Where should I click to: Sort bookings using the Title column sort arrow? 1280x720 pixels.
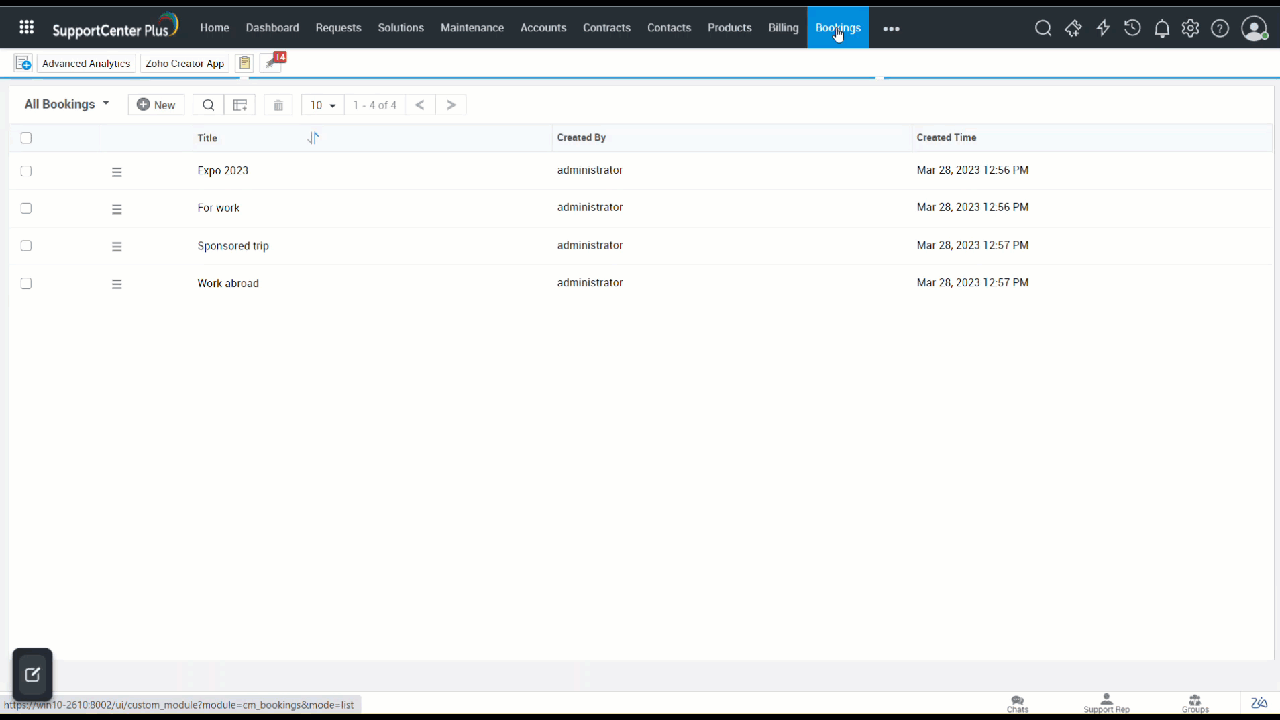pos(313,138)
